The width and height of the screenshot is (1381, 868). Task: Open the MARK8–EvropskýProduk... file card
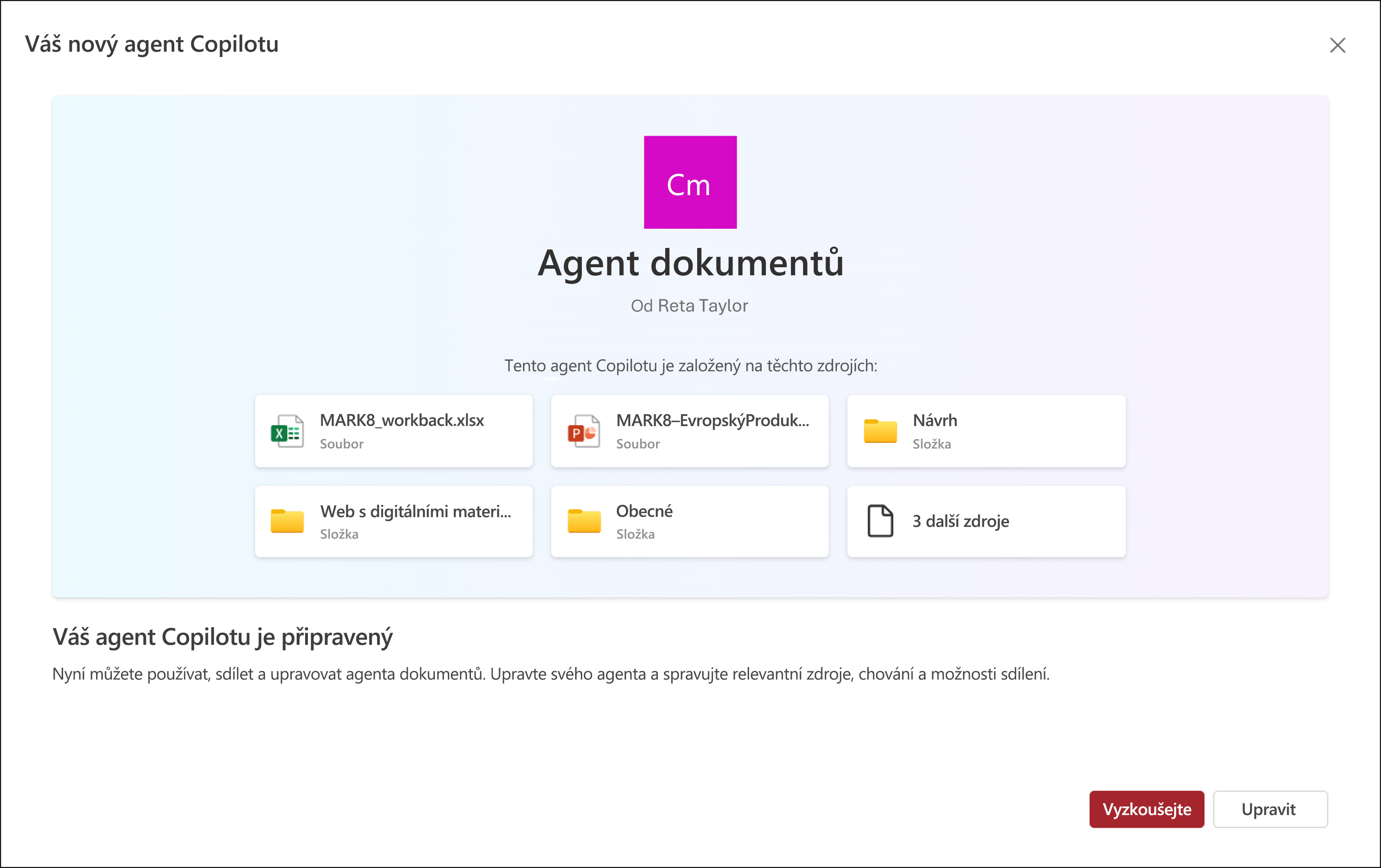pos(689,431)
